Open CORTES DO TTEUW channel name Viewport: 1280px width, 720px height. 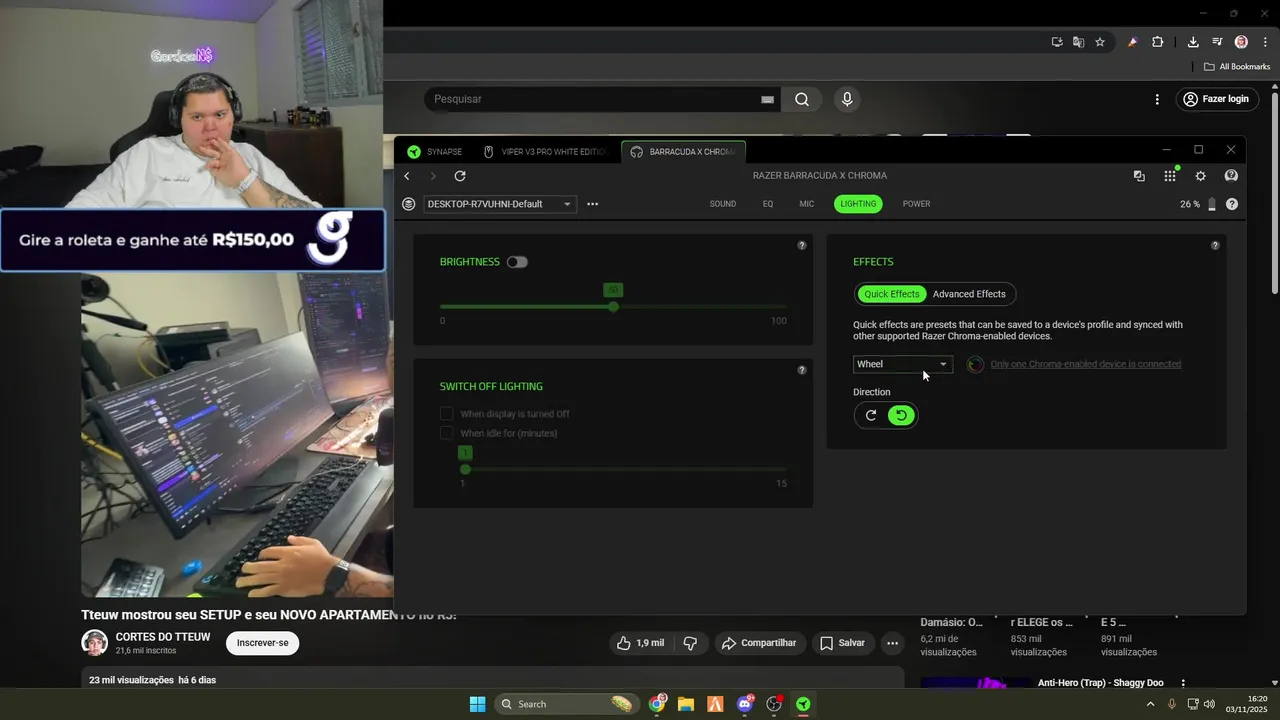(x=163, y=637)
